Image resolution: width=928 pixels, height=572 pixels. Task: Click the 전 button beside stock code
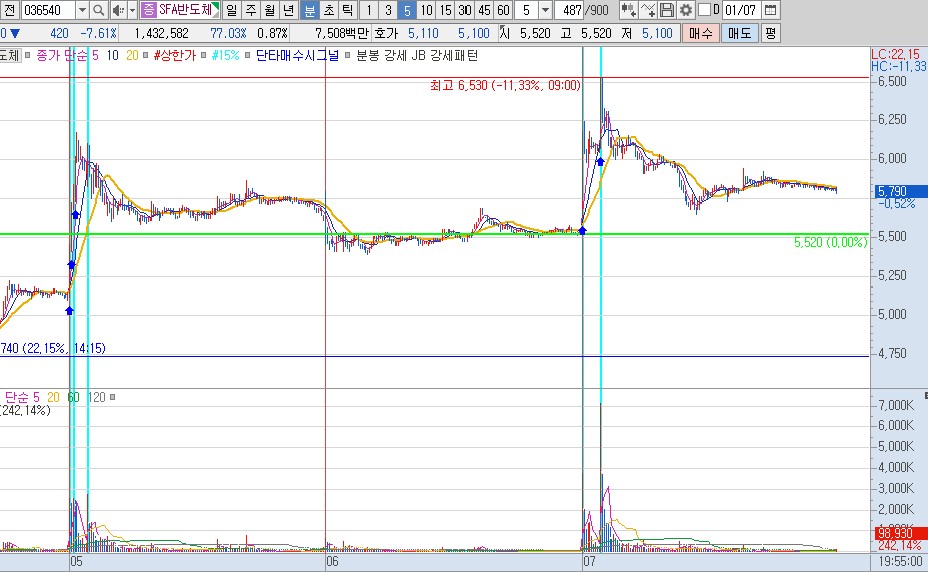[10, 10]
